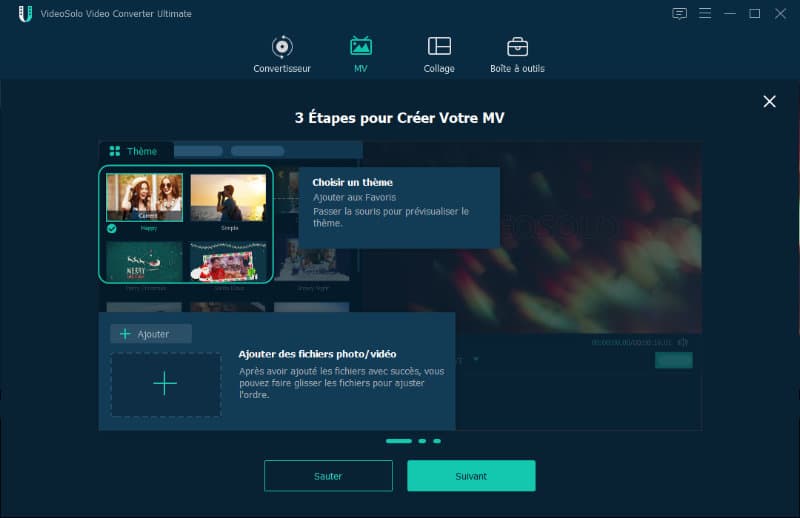Toggle the checkmark on the Happy theme
The image size is (800, 518).
tap(112, 229)
